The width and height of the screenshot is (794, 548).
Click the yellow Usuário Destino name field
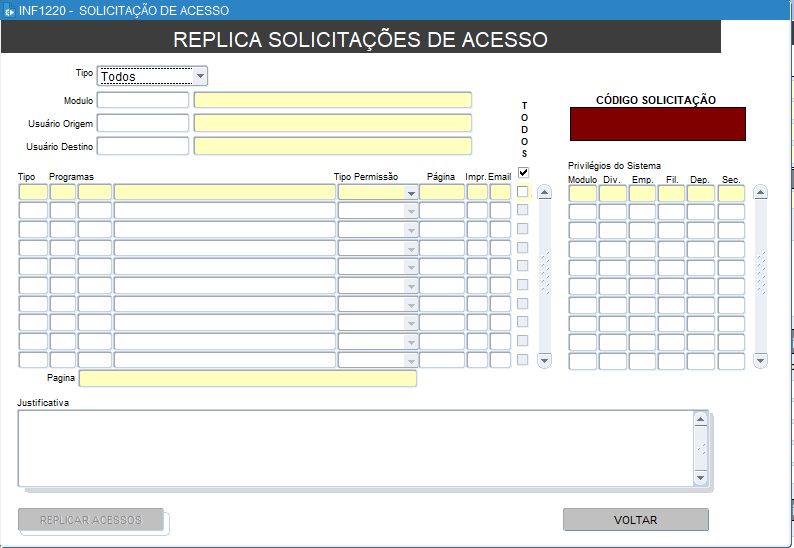[x=333, y=146]
